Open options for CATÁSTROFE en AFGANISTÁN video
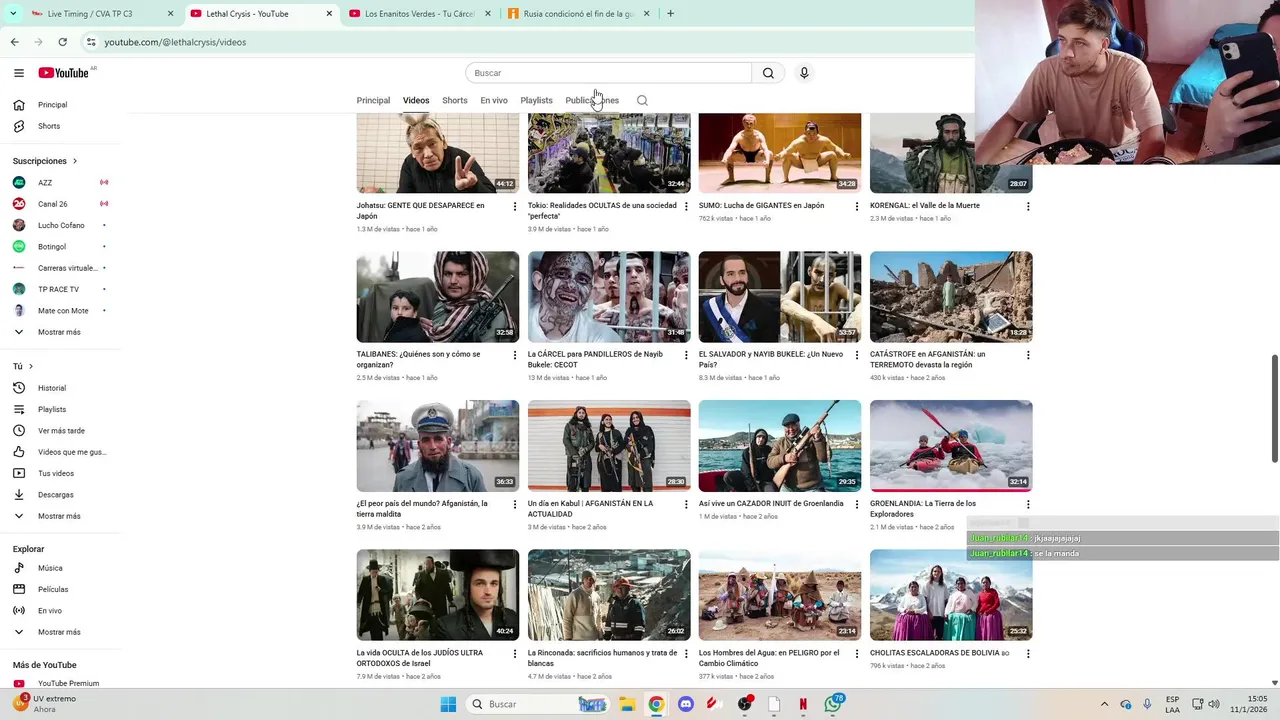The width and height of the screenshot is (1280, 720). [1028, 355]
